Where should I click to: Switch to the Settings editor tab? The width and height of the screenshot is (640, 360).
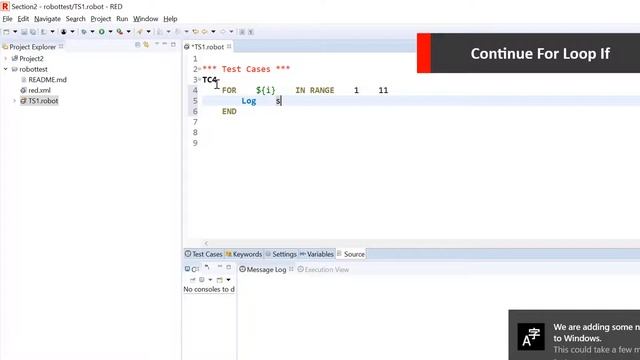[281, 254]
